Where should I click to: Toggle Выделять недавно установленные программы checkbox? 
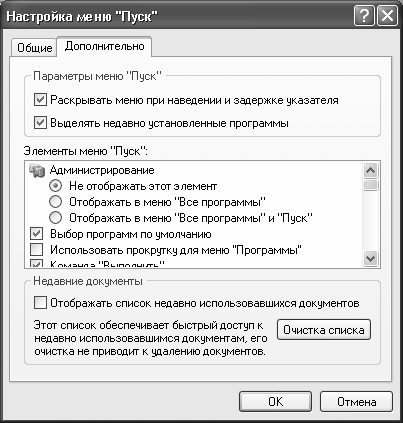(x=40, y=123)
